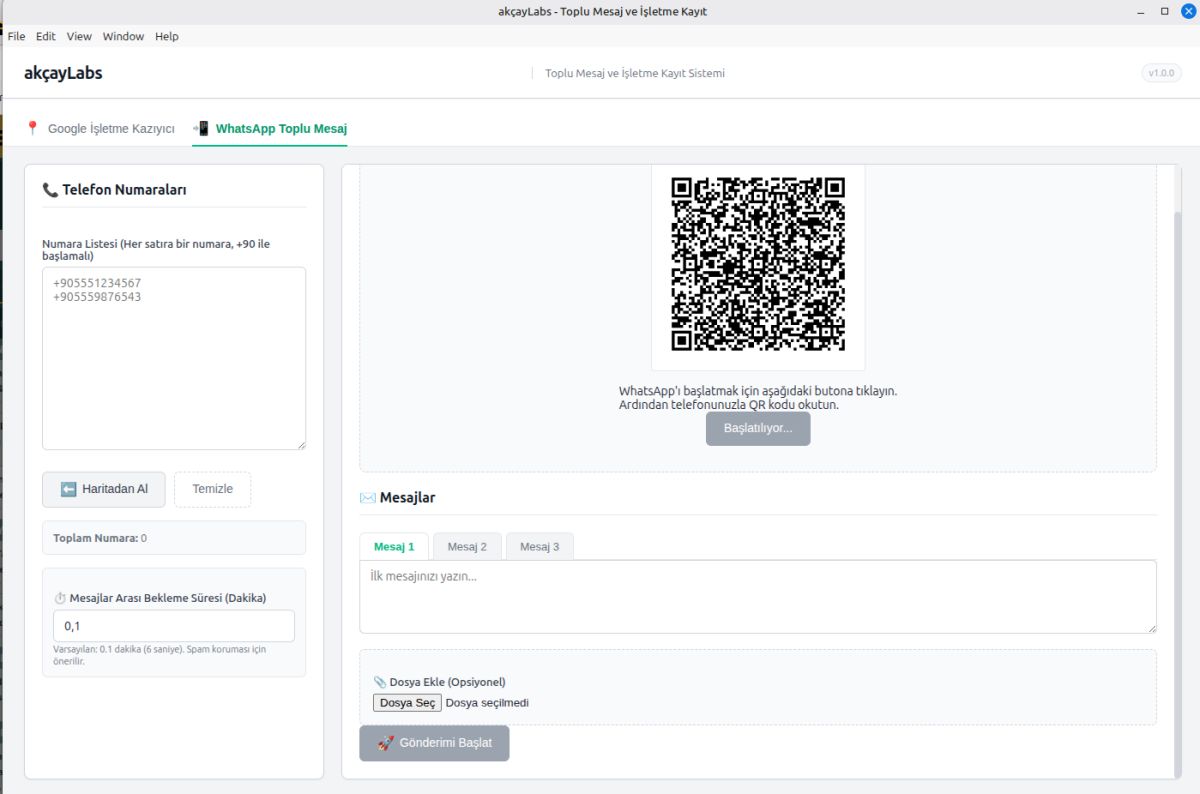Open the View menu
Screen dimensions: 1200x794
79,36
